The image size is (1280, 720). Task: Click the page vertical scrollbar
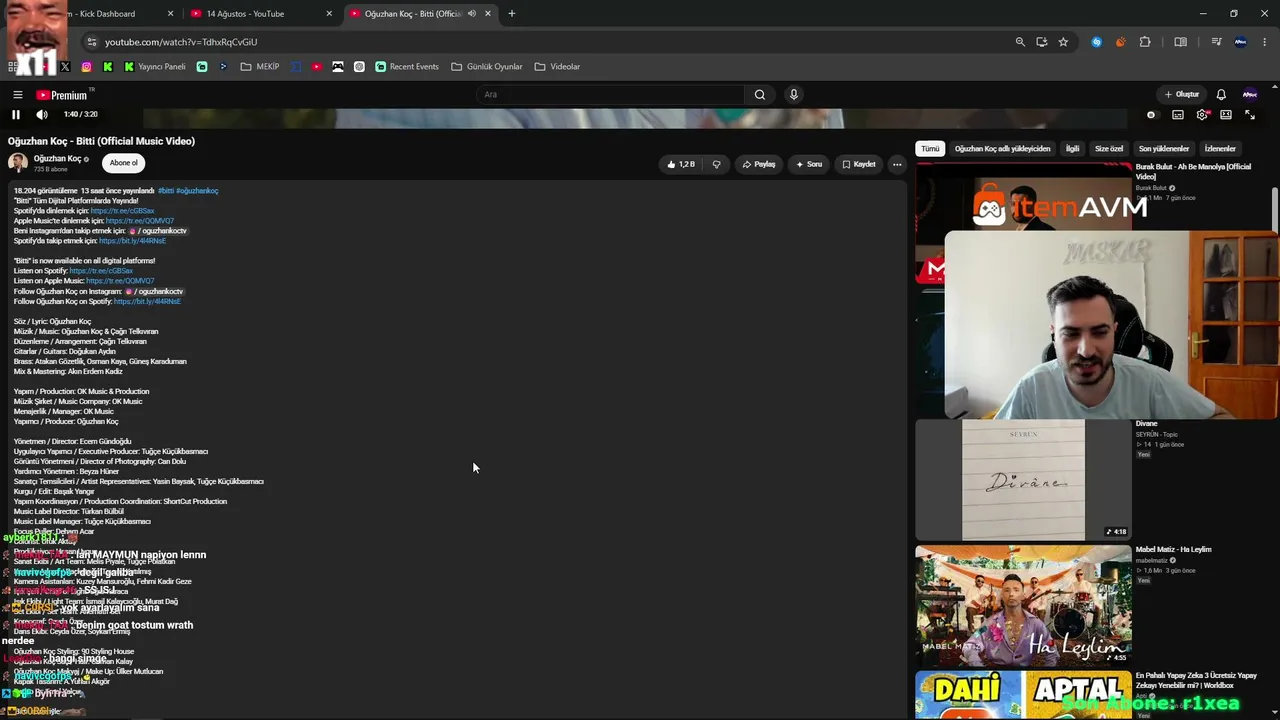(x=1275, y=210)
